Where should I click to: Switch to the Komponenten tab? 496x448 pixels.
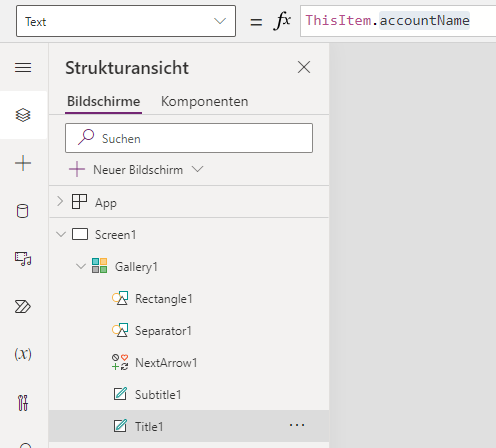pyautogui.click(x=204, y=101)
